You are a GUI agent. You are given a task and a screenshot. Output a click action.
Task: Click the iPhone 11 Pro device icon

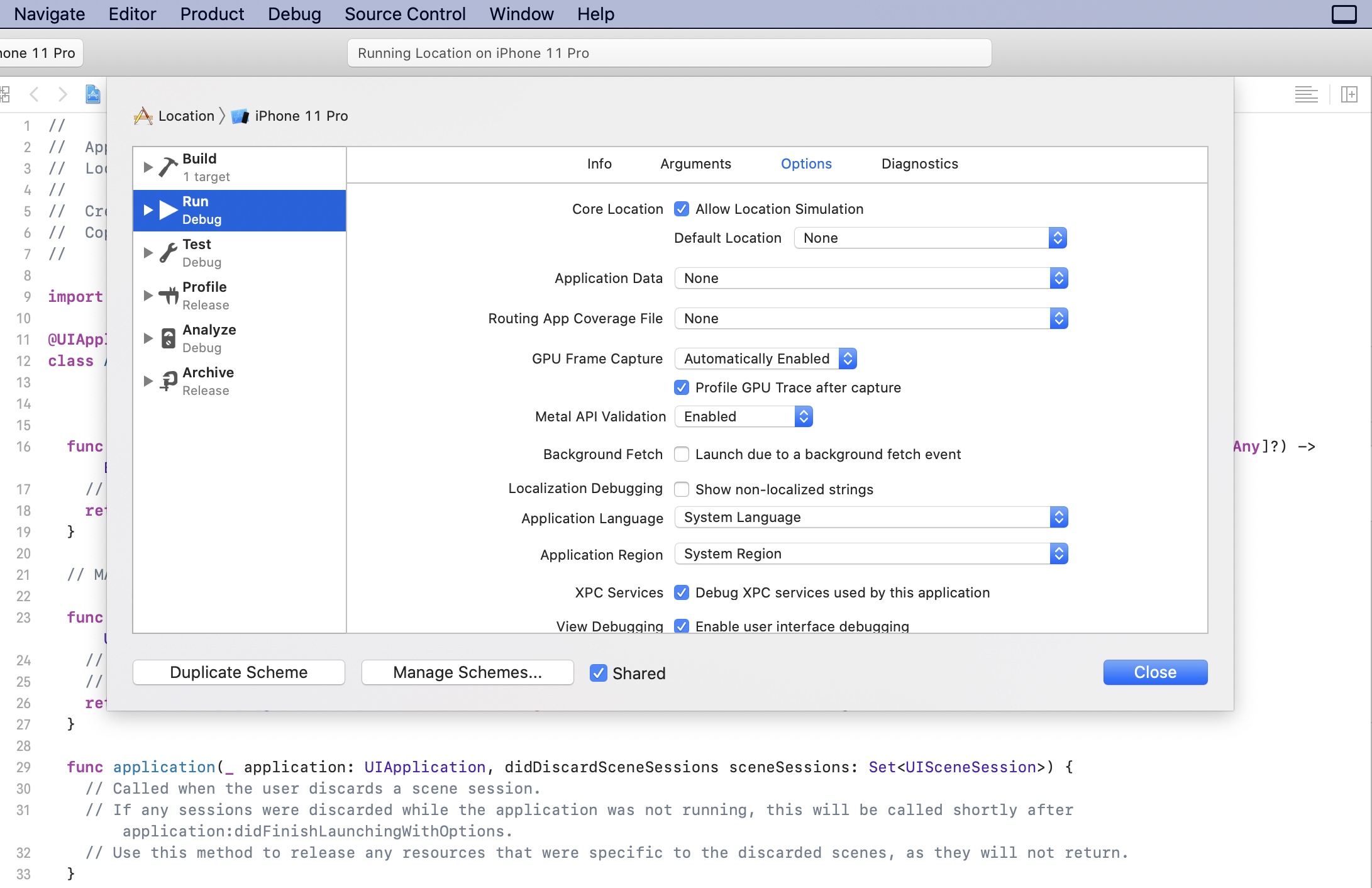click(x=240, y=116)
